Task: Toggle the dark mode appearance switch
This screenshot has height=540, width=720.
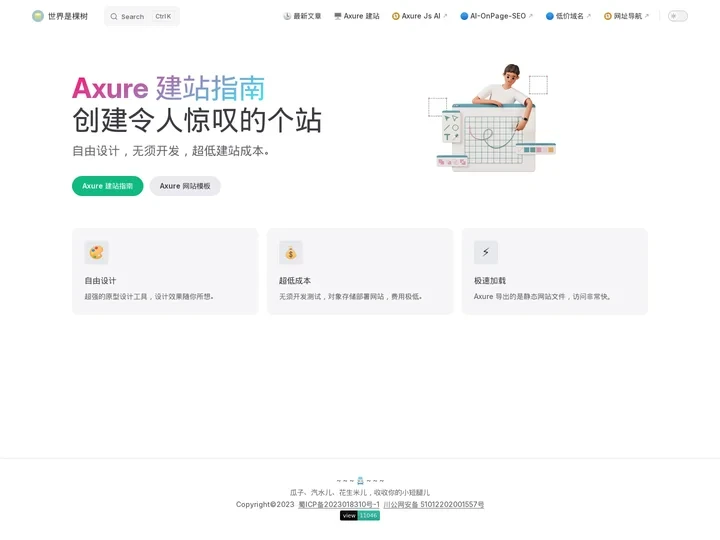Action: 678,16
